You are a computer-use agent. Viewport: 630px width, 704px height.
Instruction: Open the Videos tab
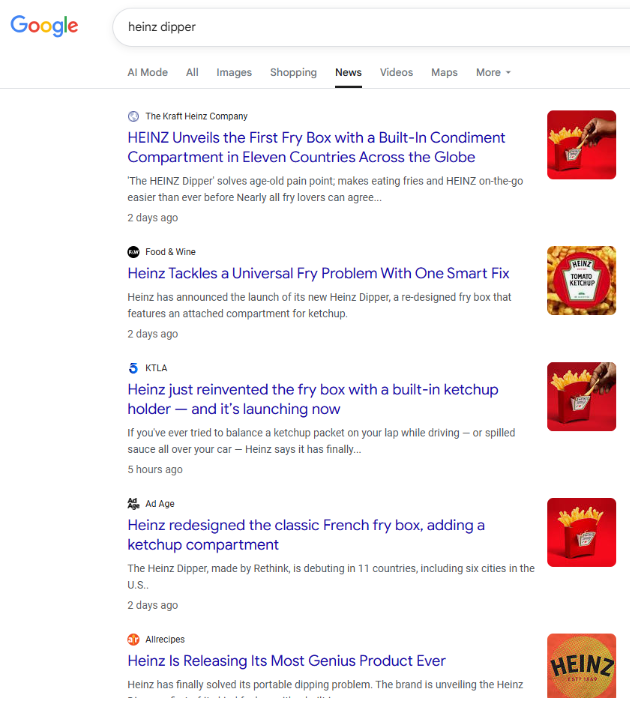[396, 72]
